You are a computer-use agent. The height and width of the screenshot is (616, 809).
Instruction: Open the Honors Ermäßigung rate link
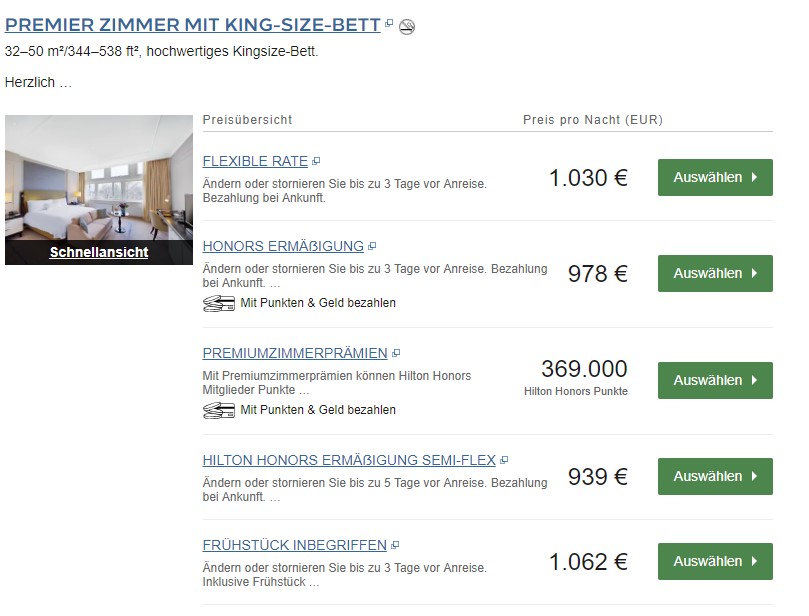(x=283, y=246)
